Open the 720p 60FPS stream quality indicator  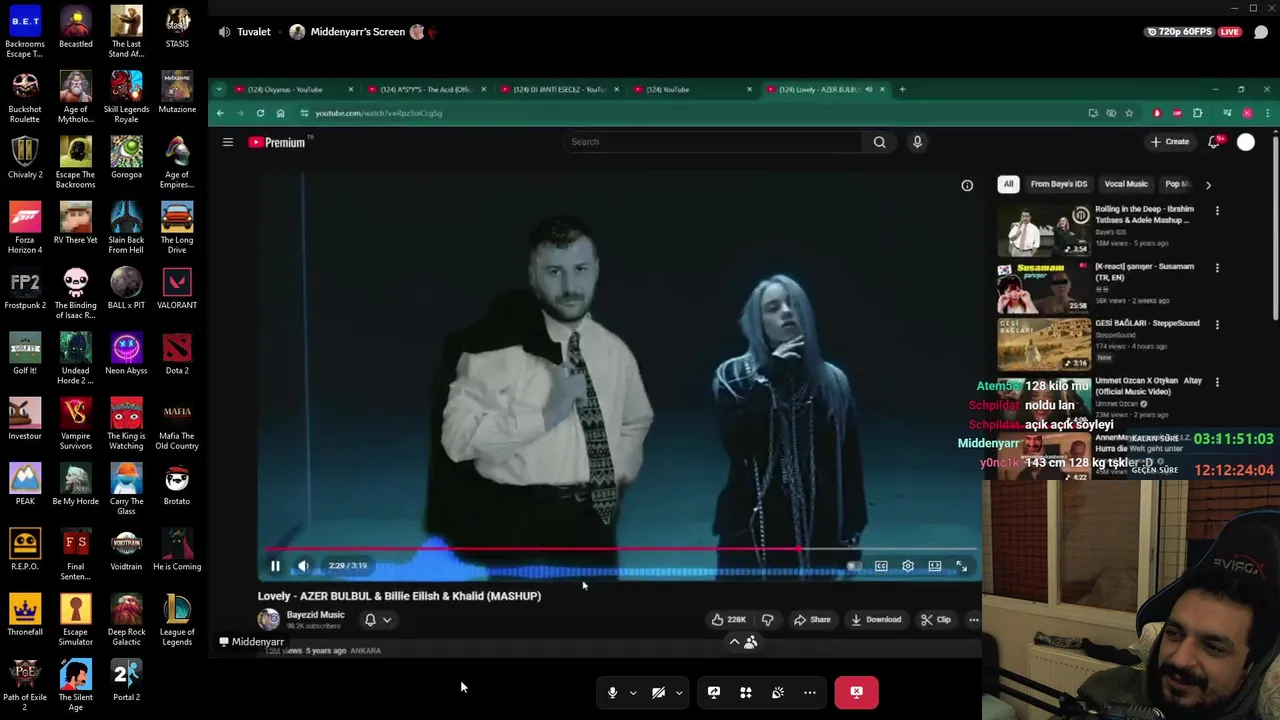(1179, 32)
